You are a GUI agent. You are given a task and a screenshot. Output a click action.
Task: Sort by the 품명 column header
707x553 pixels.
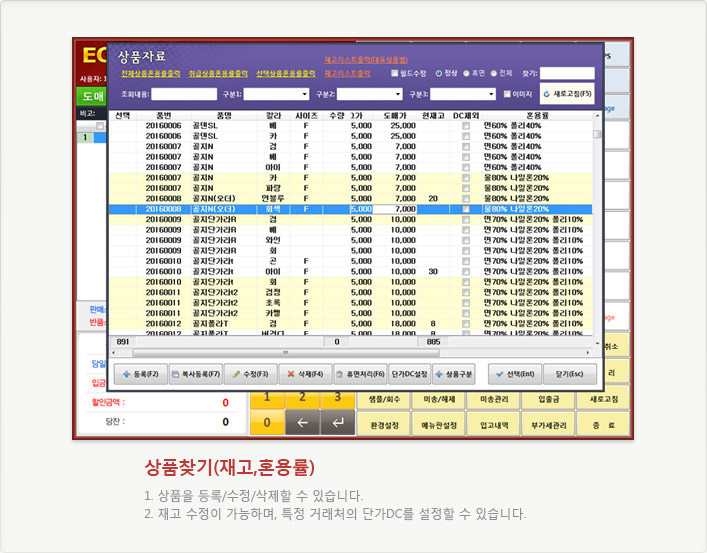[x=224, y=115]
